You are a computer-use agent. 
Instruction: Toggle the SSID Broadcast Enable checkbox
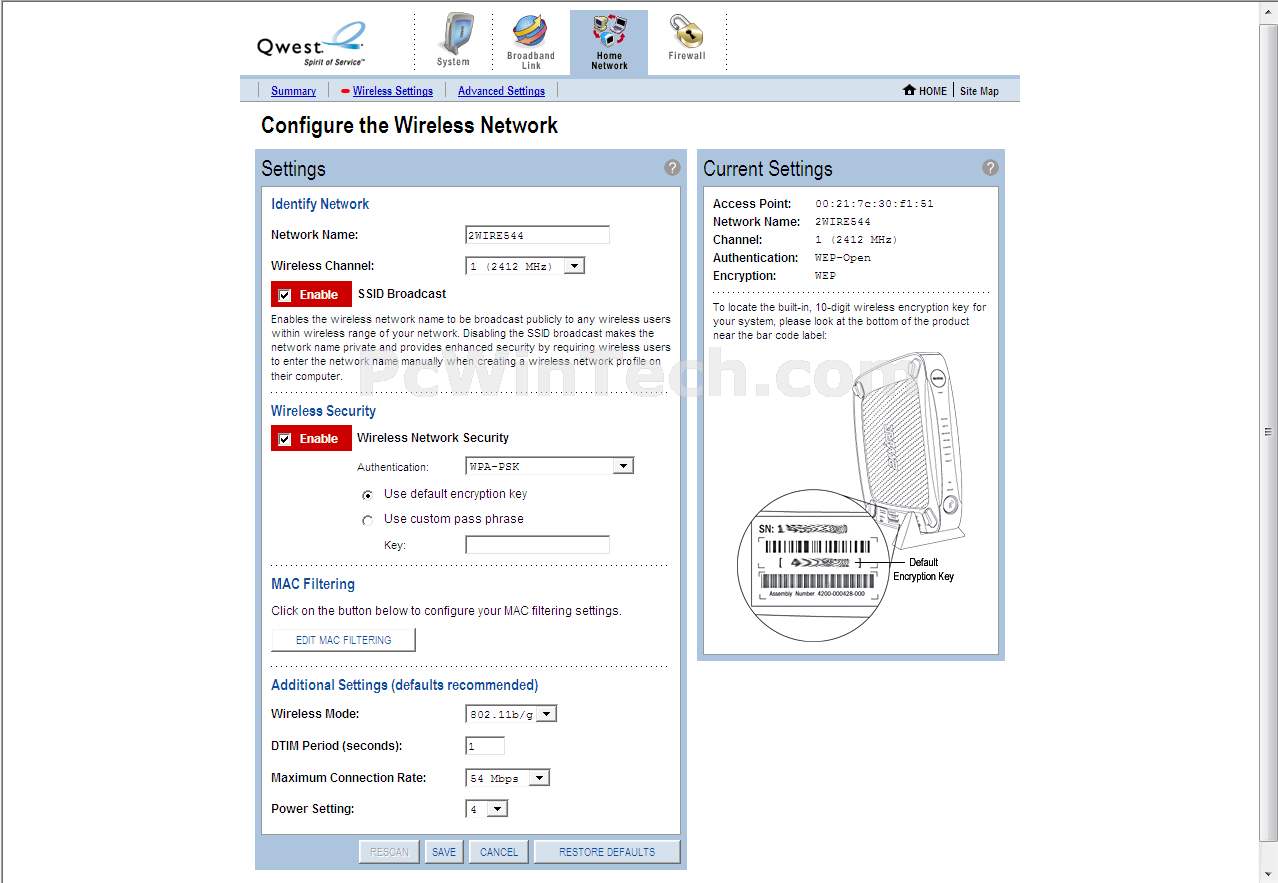285,295
